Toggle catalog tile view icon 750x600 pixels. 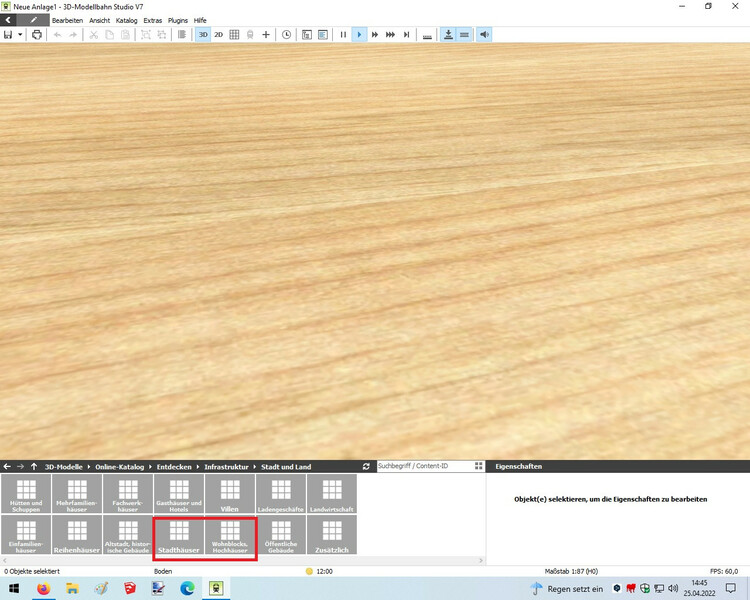coord(479,466)
